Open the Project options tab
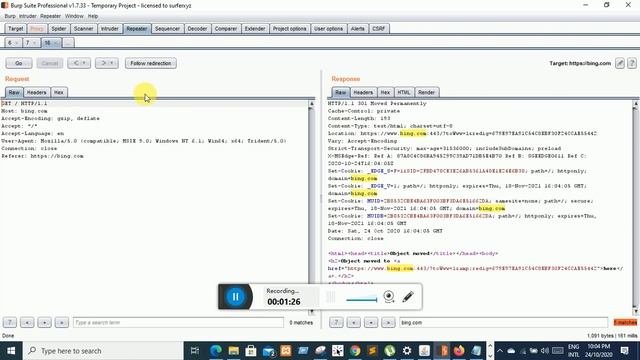 289,29
